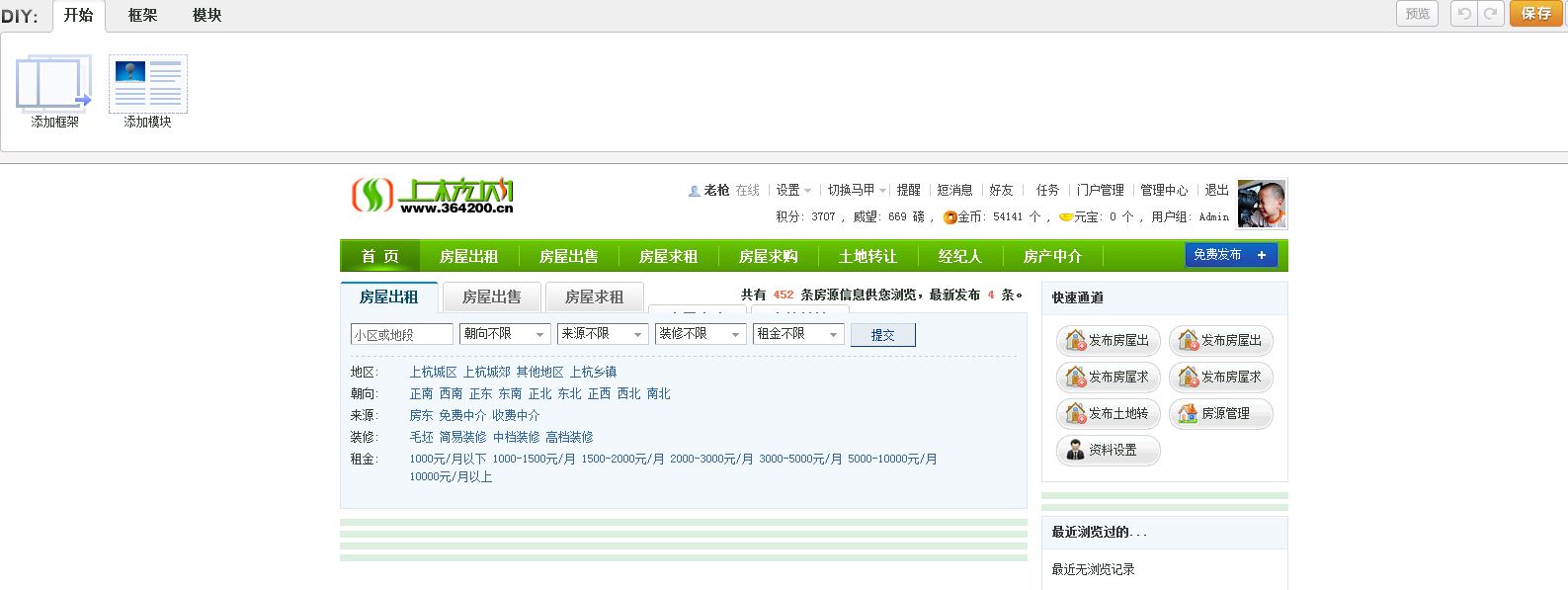This screenshot has width=1568, height=590.
Task: Open 首页 in the green nav bar
Action: coord(379,256)
